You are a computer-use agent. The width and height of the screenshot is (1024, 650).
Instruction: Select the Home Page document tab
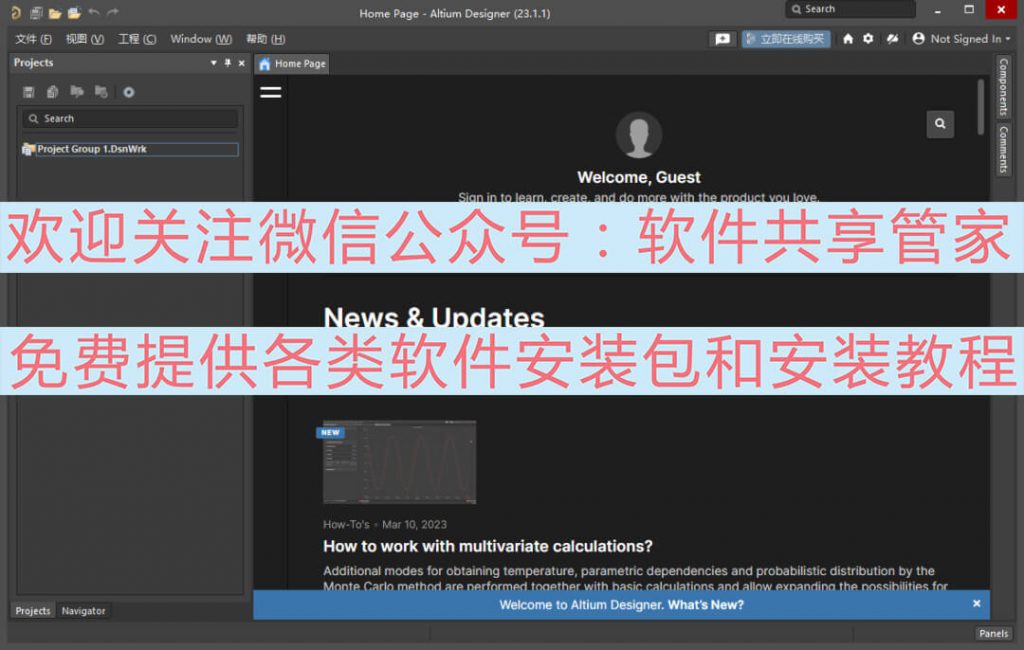(292, 64)
